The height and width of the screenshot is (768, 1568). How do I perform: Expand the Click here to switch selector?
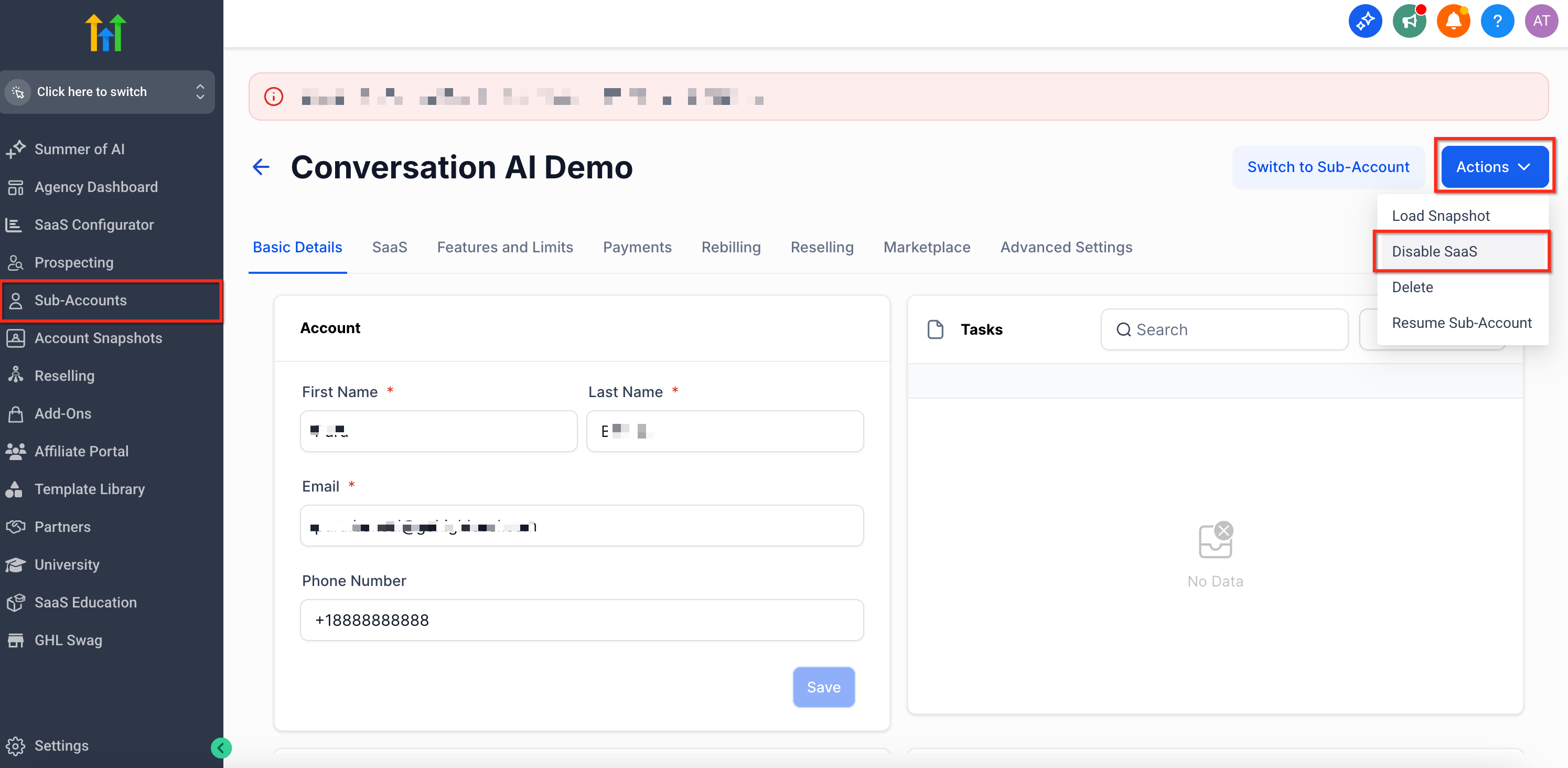point(107,92)
